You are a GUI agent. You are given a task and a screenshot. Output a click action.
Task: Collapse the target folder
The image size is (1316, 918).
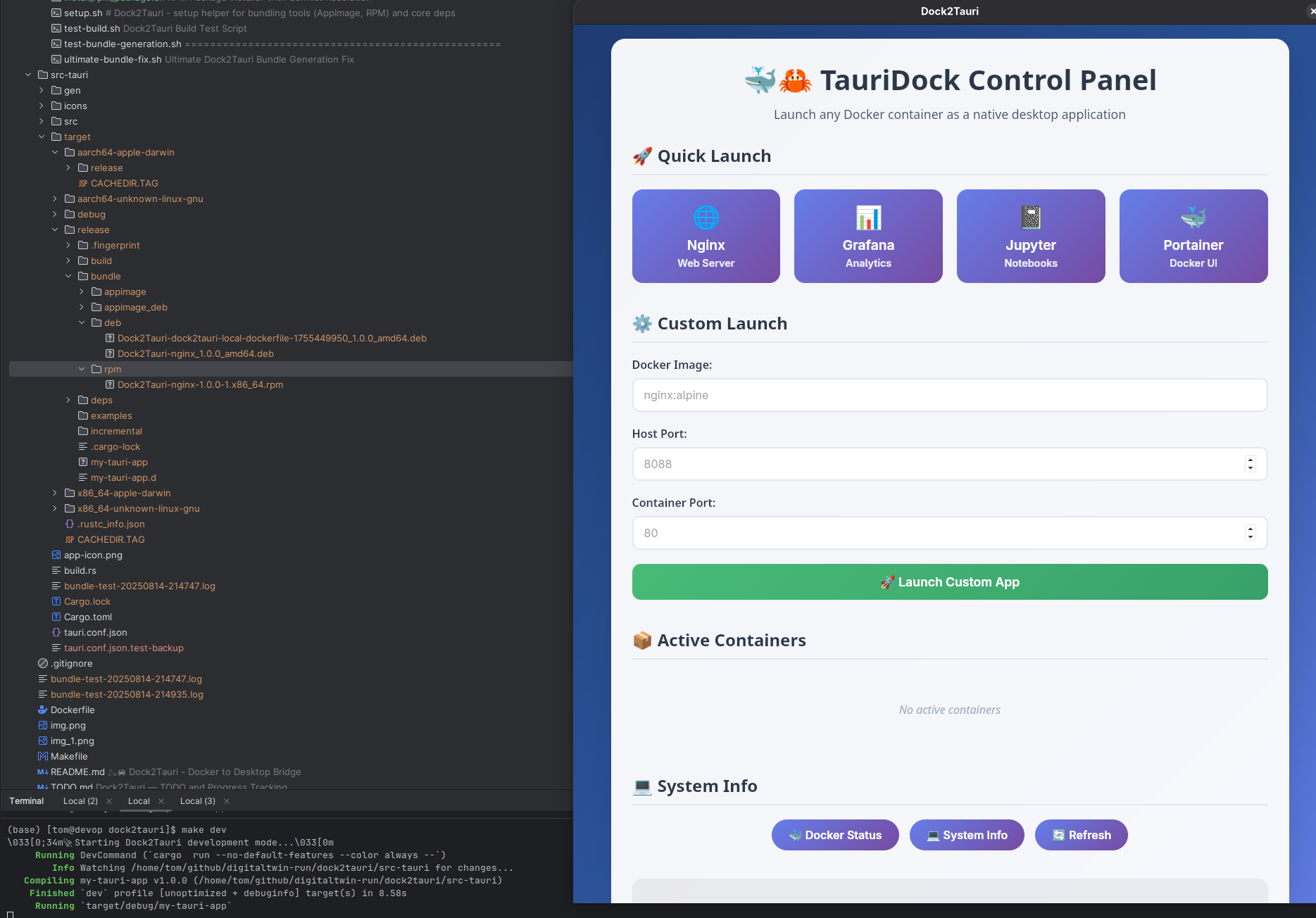(x=42, y=137)
